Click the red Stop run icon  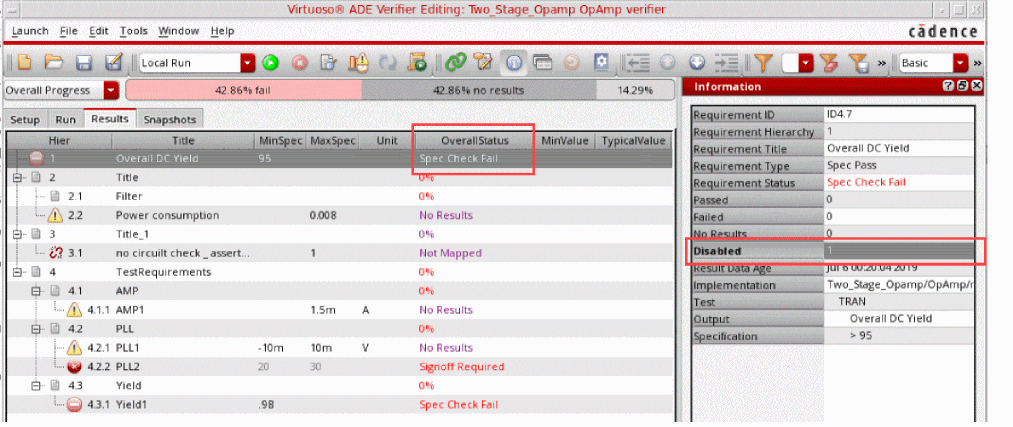pyautogui.click(x=300, y=63)
